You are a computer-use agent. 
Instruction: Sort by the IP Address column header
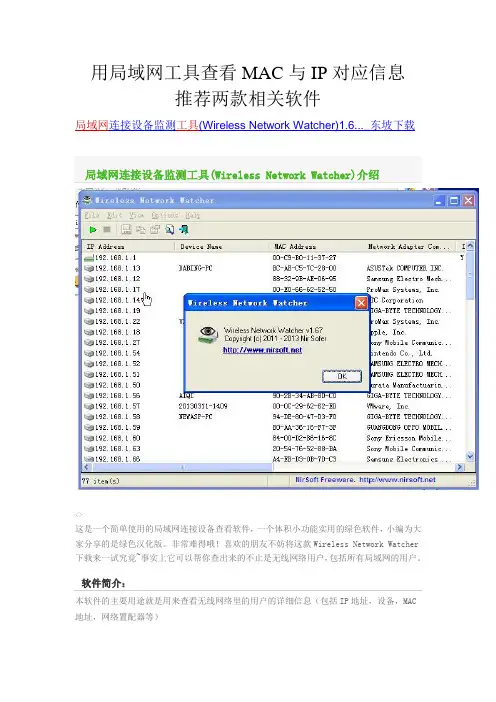[x=128, y=247]
